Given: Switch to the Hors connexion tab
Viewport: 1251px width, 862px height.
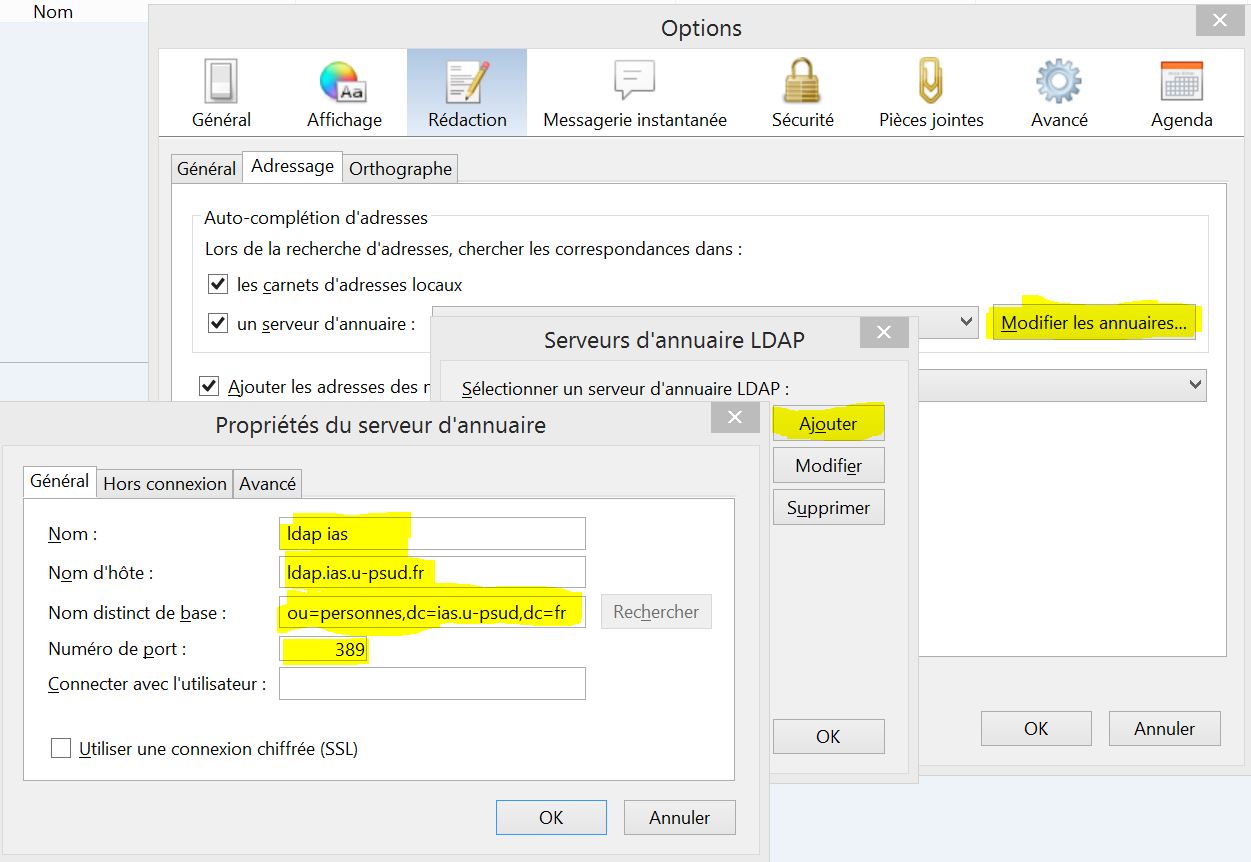Looking at the screenshot, I should (165, 483).
